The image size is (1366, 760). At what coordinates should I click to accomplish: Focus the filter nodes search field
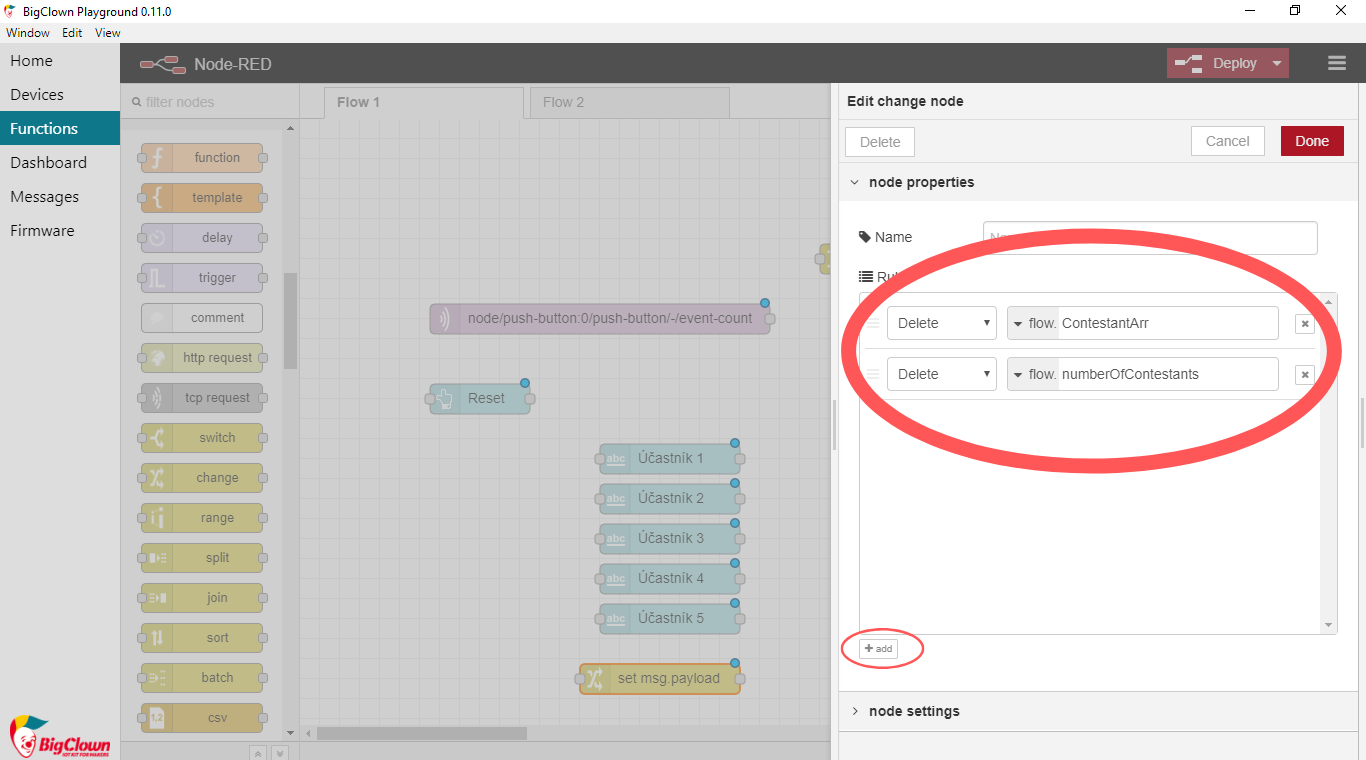point(210,102)
